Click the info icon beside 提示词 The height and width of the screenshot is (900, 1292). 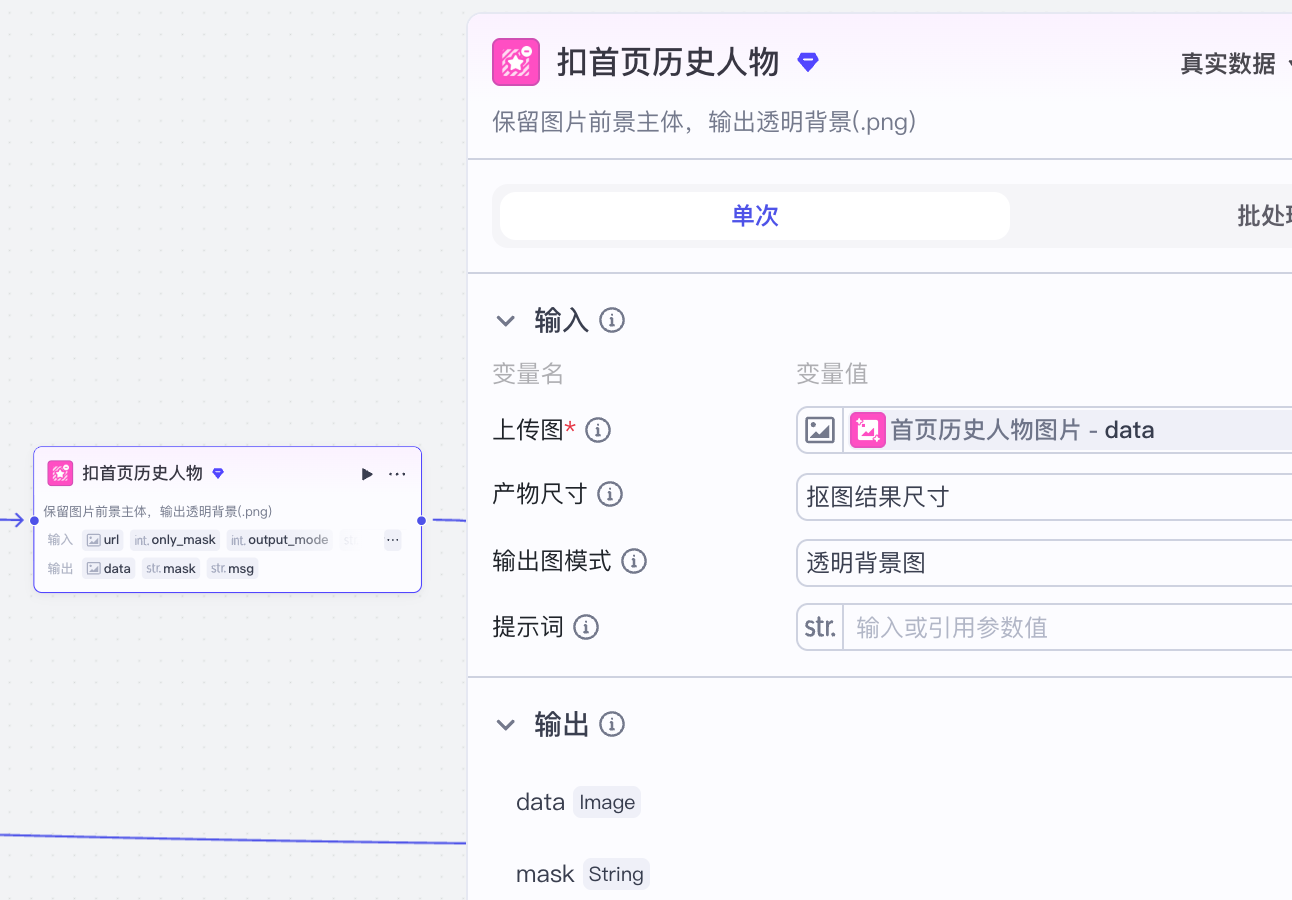coord(586,627)
